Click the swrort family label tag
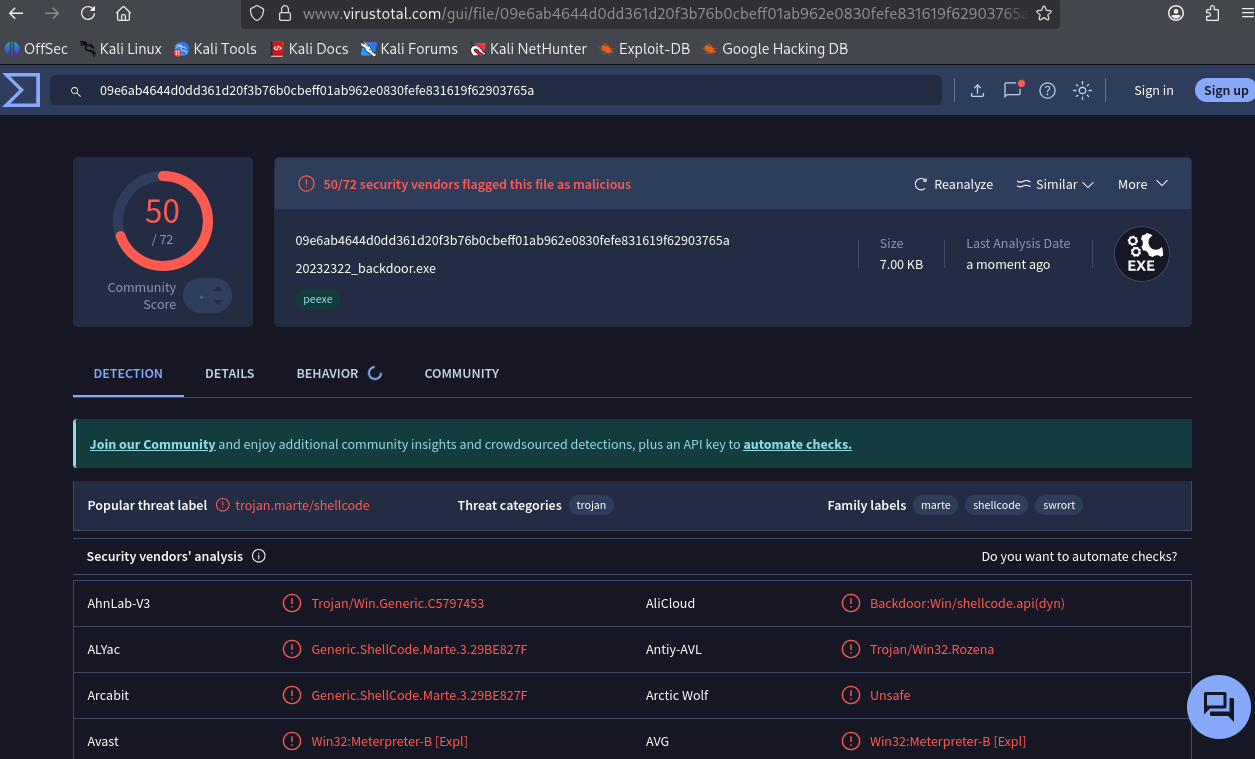 [1059, 505]
